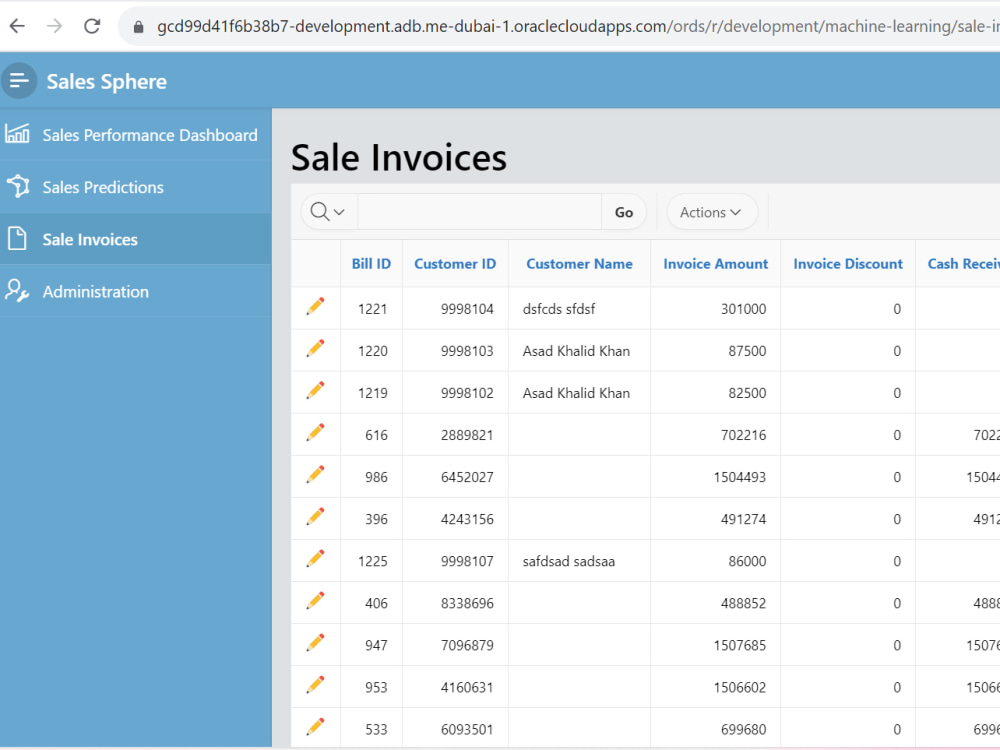Click invoice amount 491274
Image resolution: width=1000 pixels, height=750 pixels.
tap(744, 519)
